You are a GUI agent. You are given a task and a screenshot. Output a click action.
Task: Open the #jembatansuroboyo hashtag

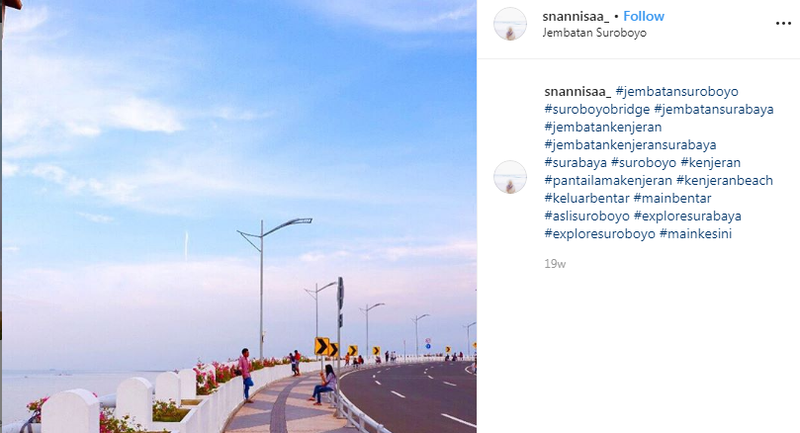point(677,91)
